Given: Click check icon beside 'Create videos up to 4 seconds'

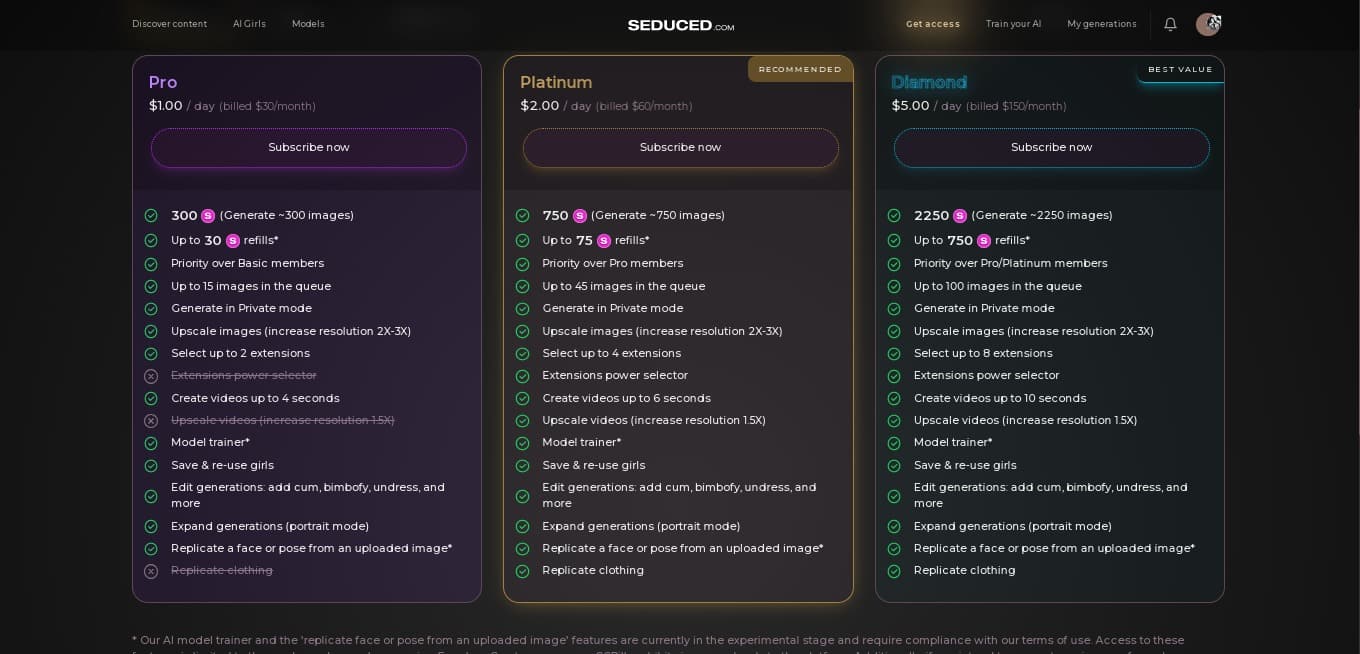Looking at the screenshot, I should (151, 399).
